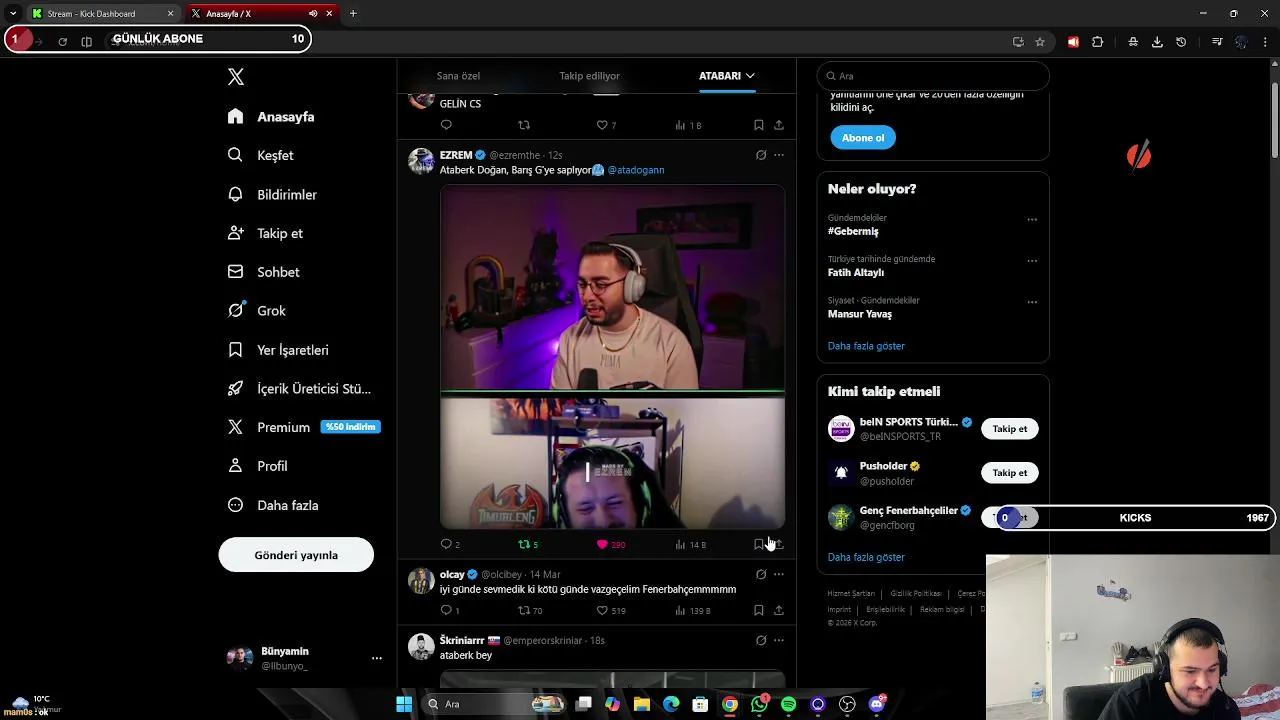Screen dimensions: 1280x720
Task: Open more options on Škriniarrr's tweet
Action: pyautogui.click(x=779, y=640)
